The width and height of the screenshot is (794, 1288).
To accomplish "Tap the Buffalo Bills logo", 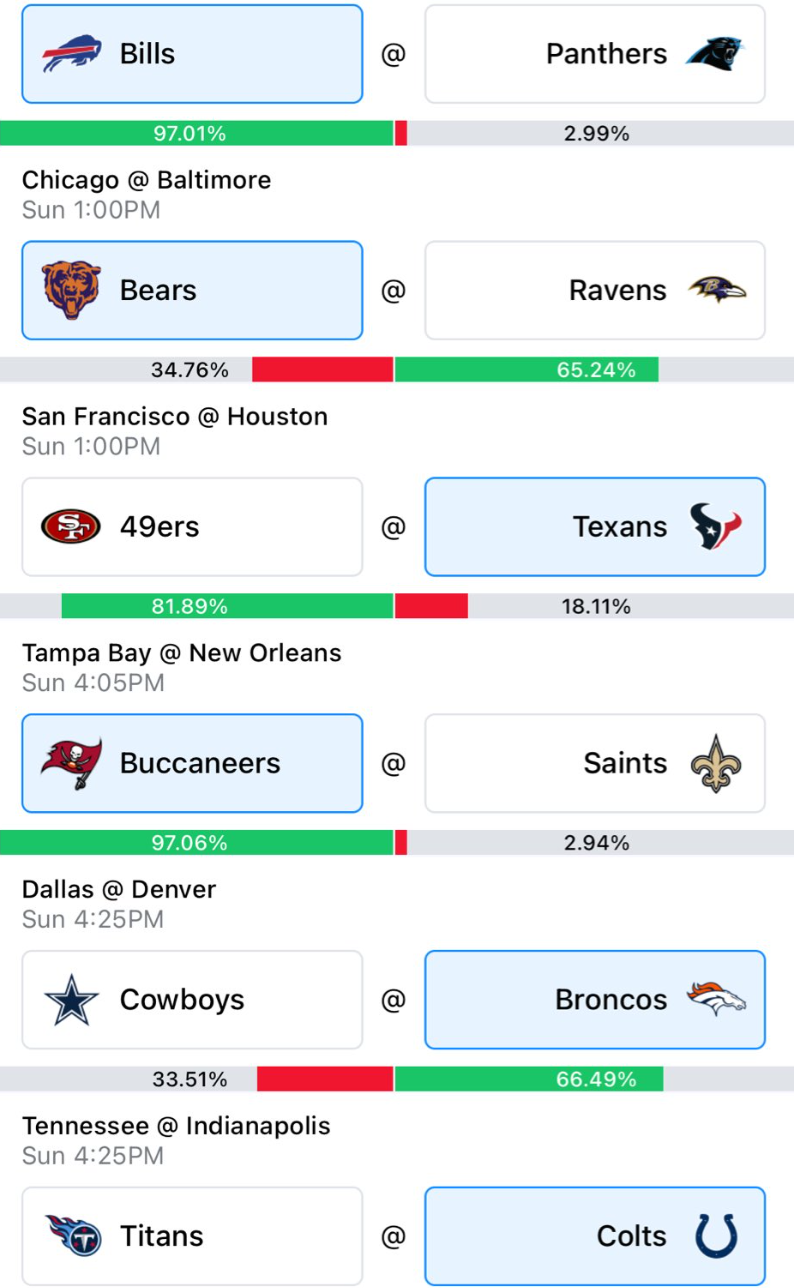I will (x=72, y=54).
